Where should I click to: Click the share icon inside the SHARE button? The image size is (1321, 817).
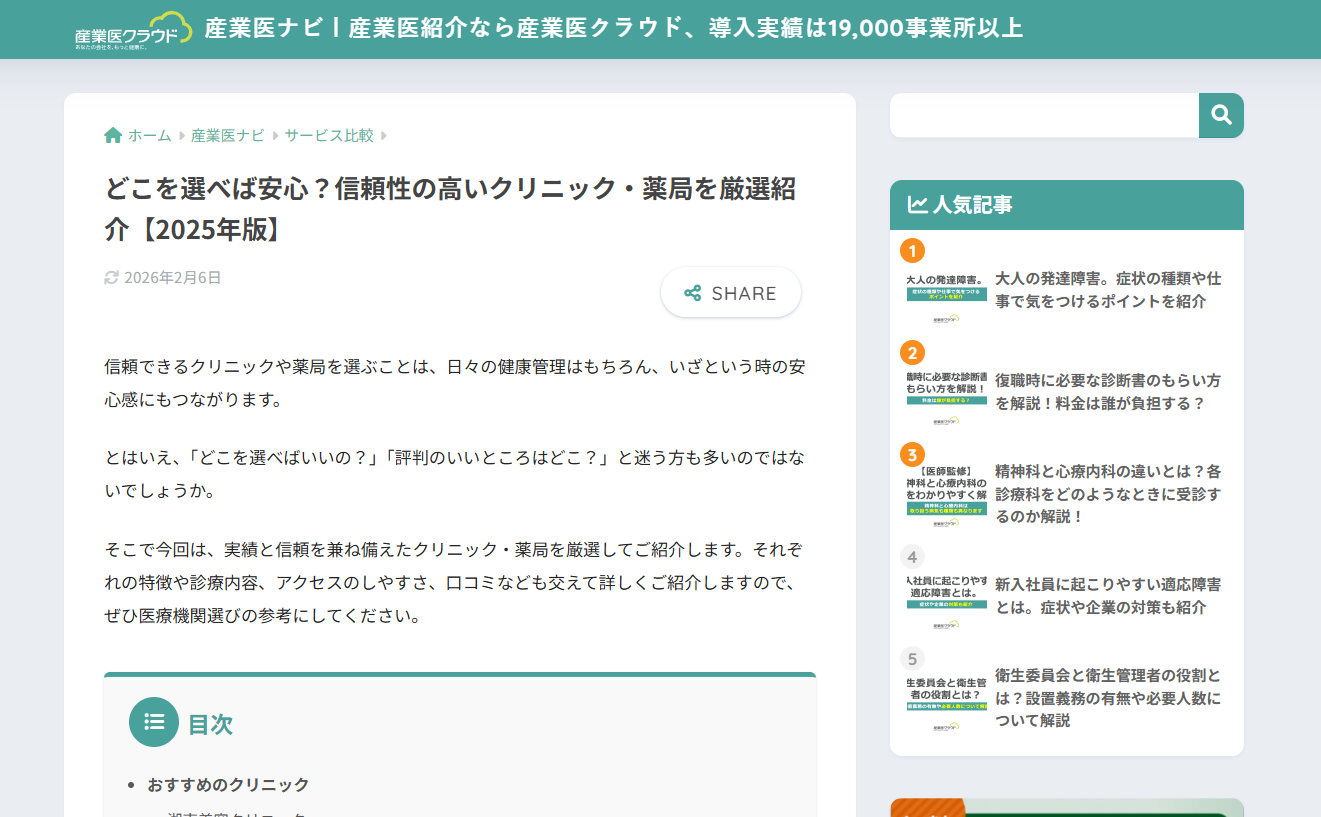(690, 293)
